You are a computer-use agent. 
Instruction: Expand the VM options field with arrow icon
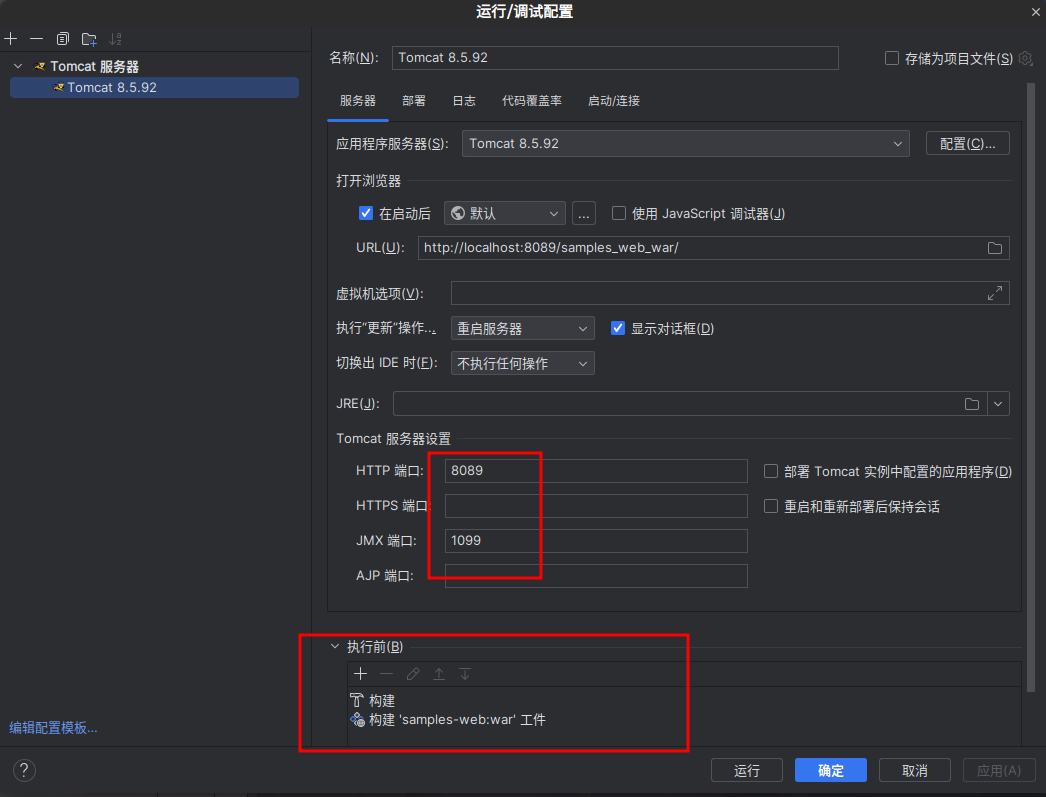click(x=995, y=293)
